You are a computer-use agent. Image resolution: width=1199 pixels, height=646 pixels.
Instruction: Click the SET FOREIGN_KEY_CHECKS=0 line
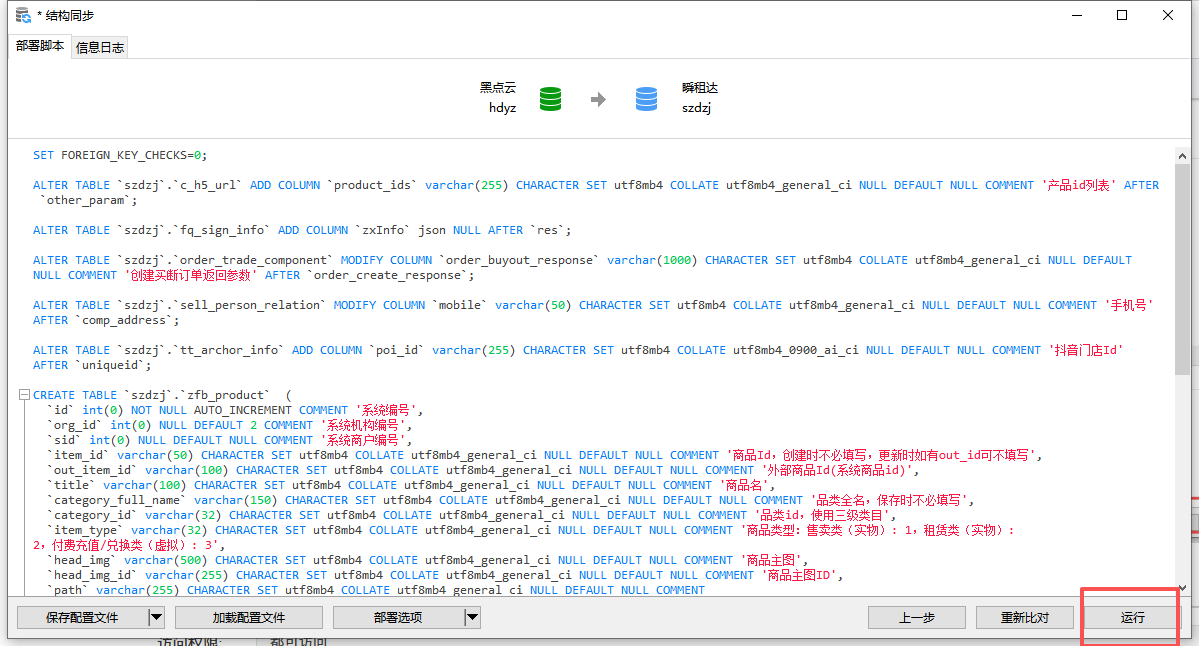[120, 156]
